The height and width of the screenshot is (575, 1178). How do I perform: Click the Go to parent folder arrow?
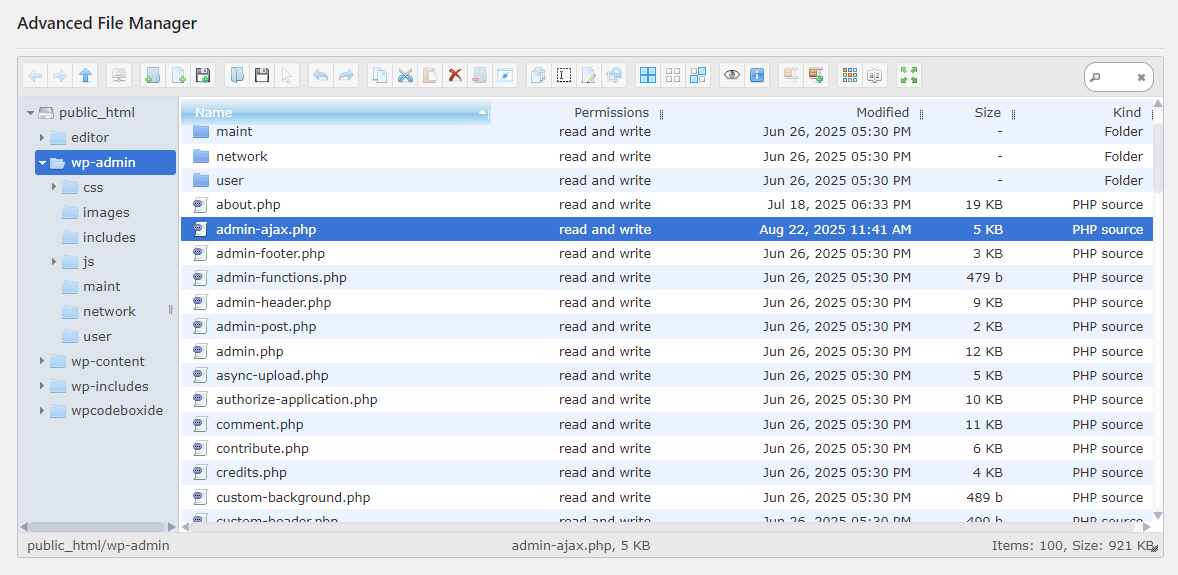pos(86,75)
